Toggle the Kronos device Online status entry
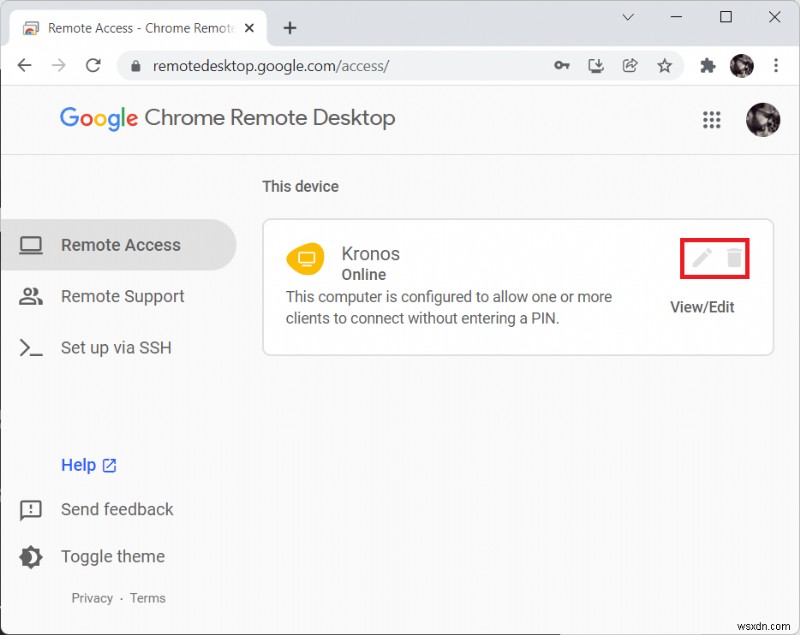Viewport: 800px width, 635px height. coord(364,274)
